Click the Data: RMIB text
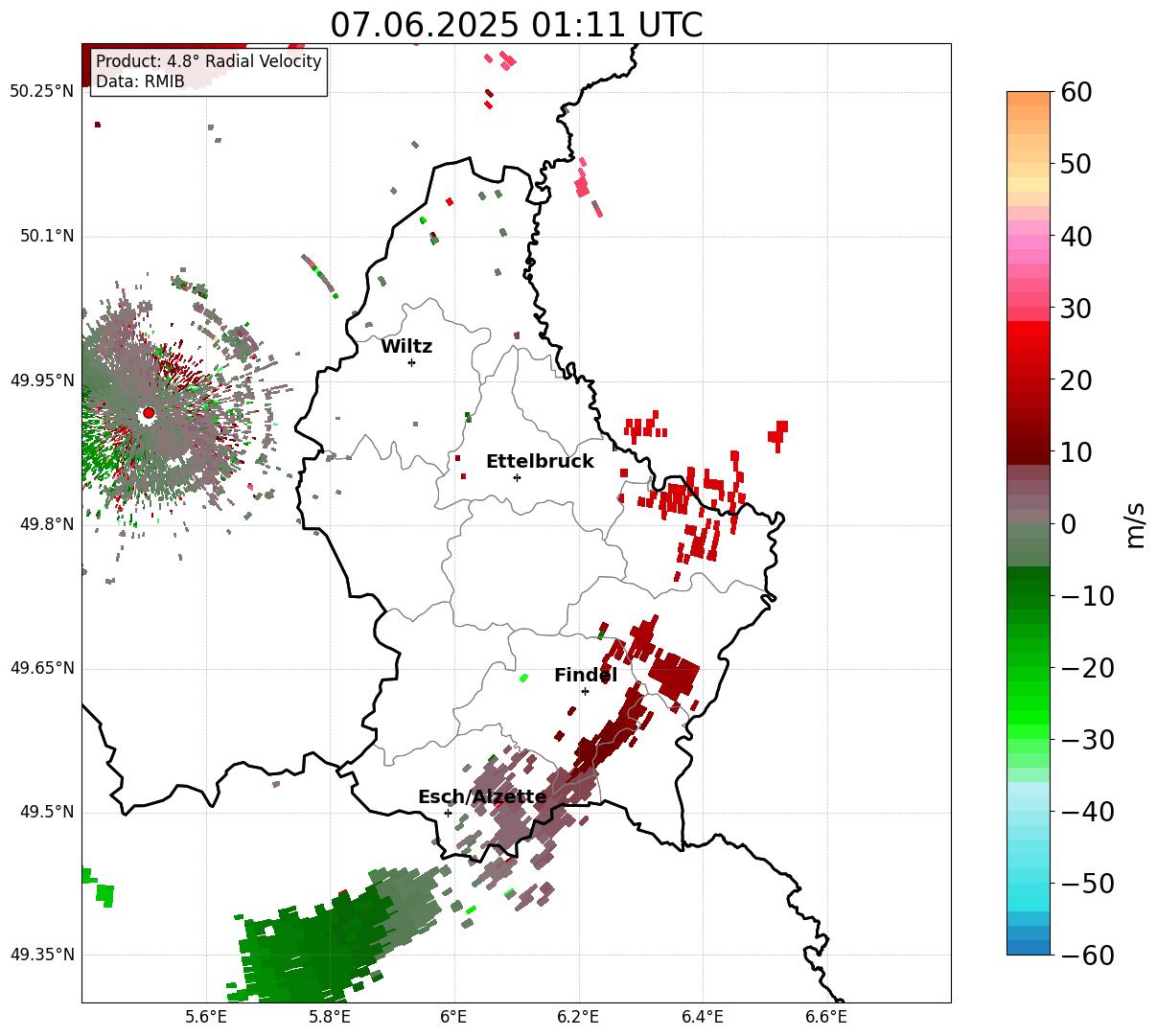1157x1036 pixels. (140, 81)
